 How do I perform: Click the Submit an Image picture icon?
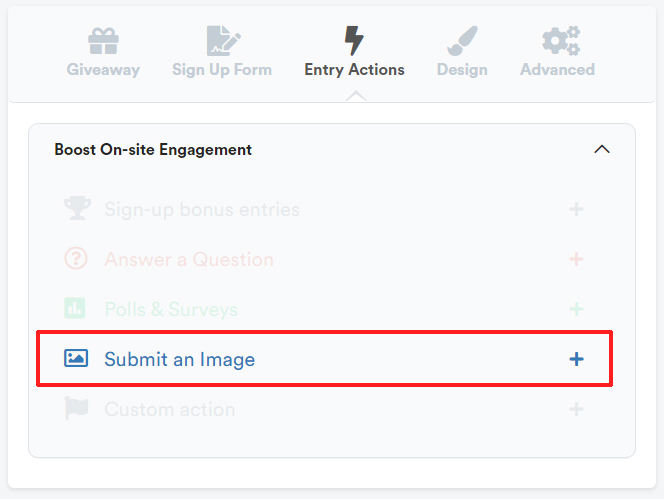pos(76,358)
